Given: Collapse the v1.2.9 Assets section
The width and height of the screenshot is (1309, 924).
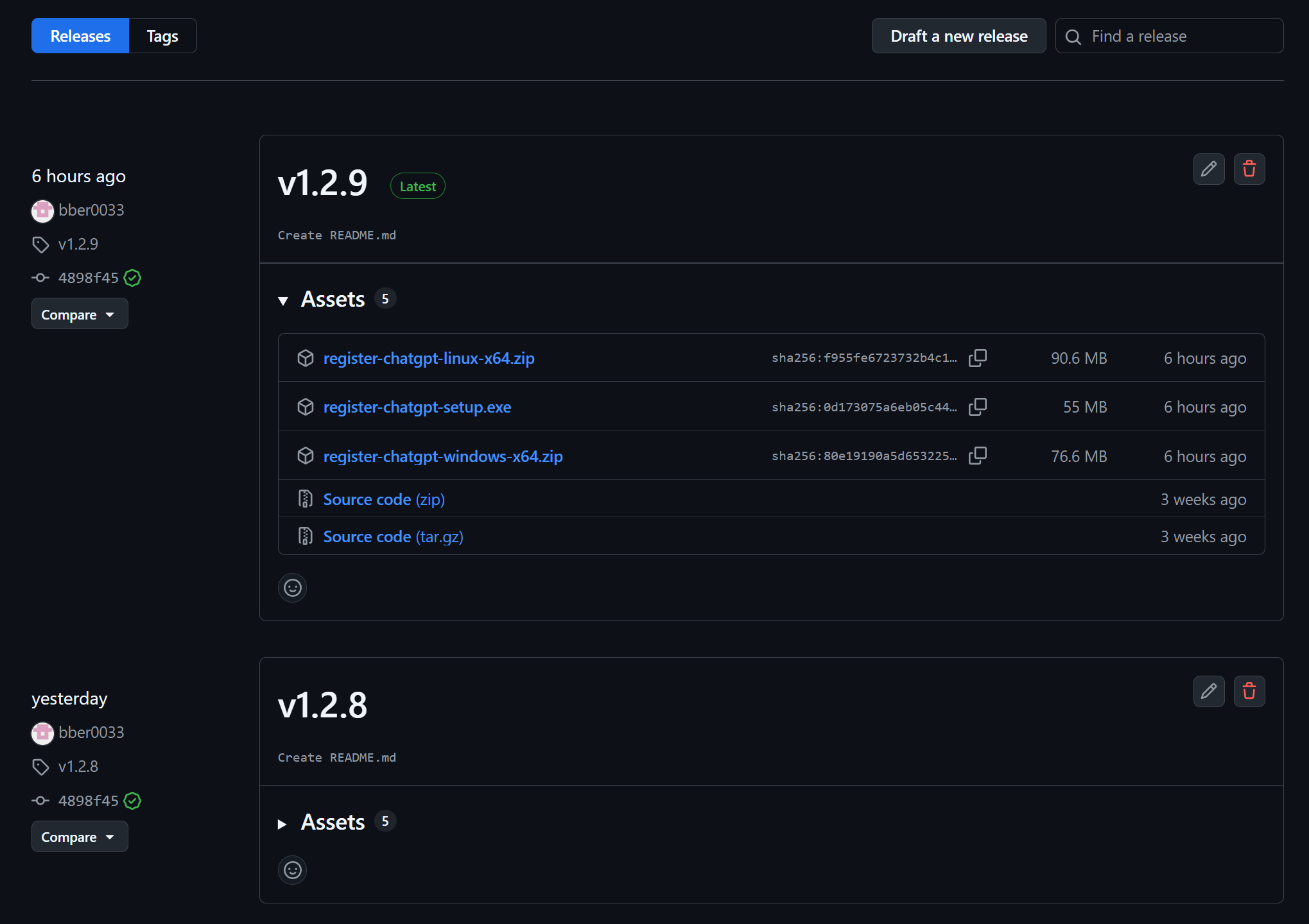Looking at the screenshot, I should pos(283,300).
